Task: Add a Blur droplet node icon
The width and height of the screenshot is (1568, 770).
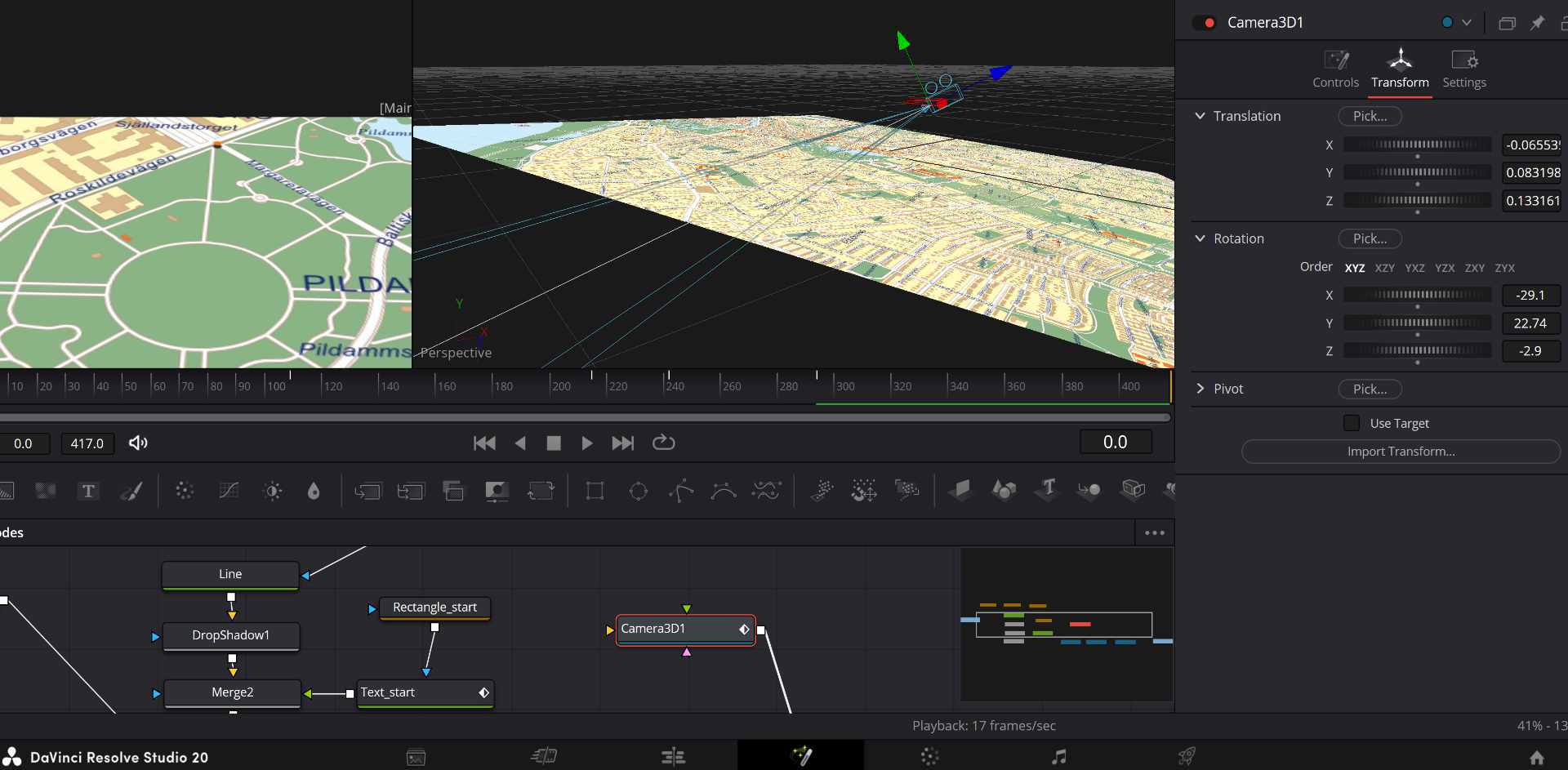Action: point(314,491)
